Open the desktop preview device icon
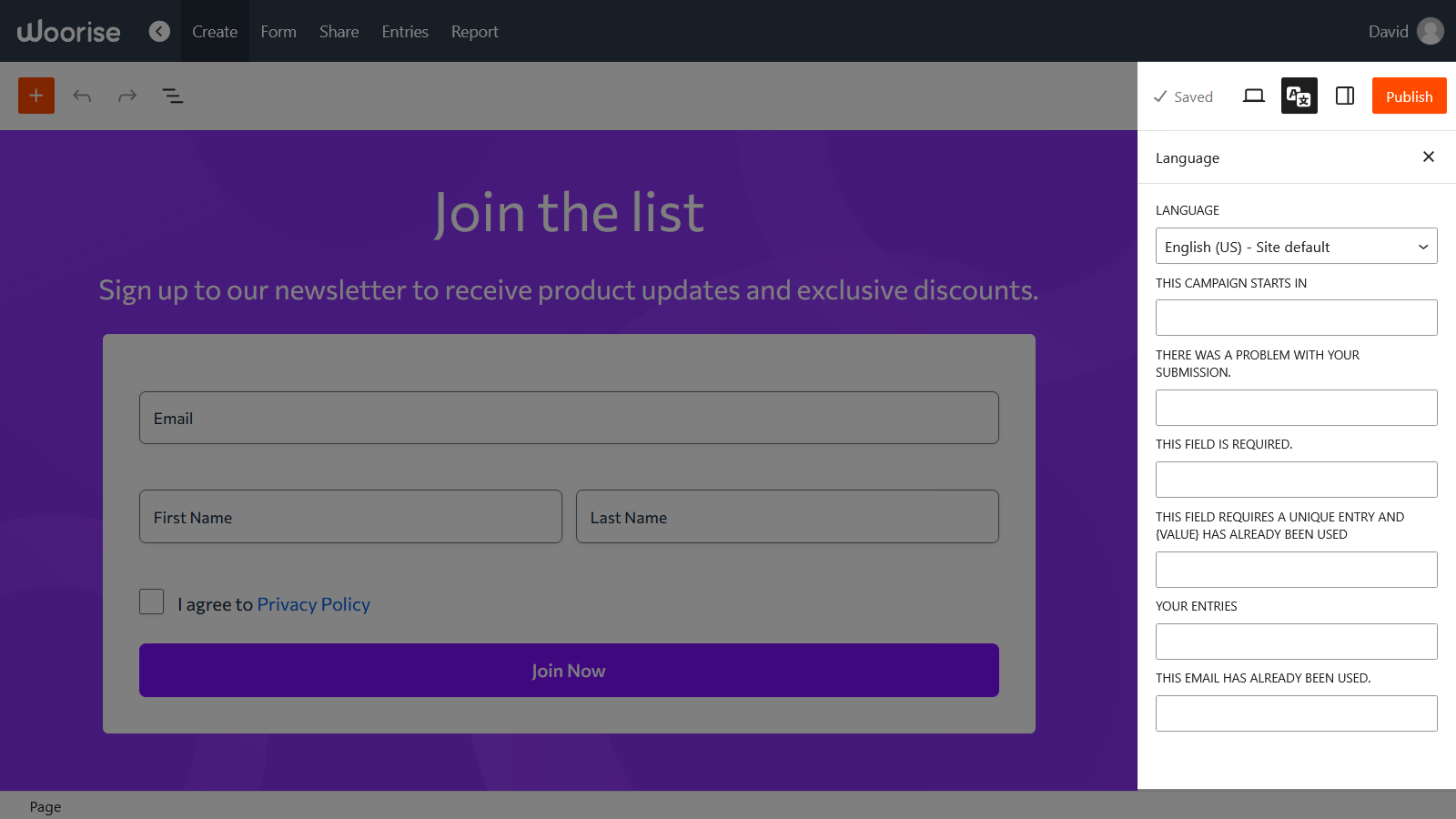The height and width of the screenshot is (819, 1456). 1254,96
